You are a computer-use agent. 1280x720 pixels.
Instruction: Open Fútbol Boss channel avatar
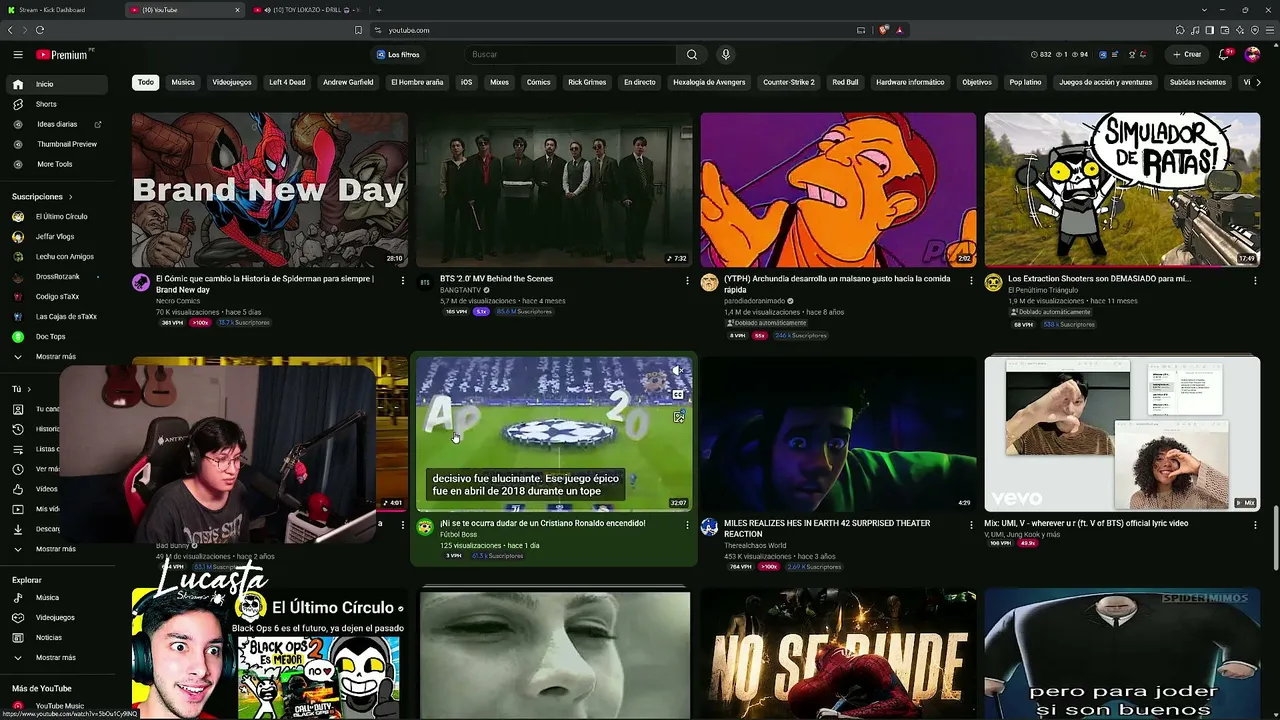point(425,527)
